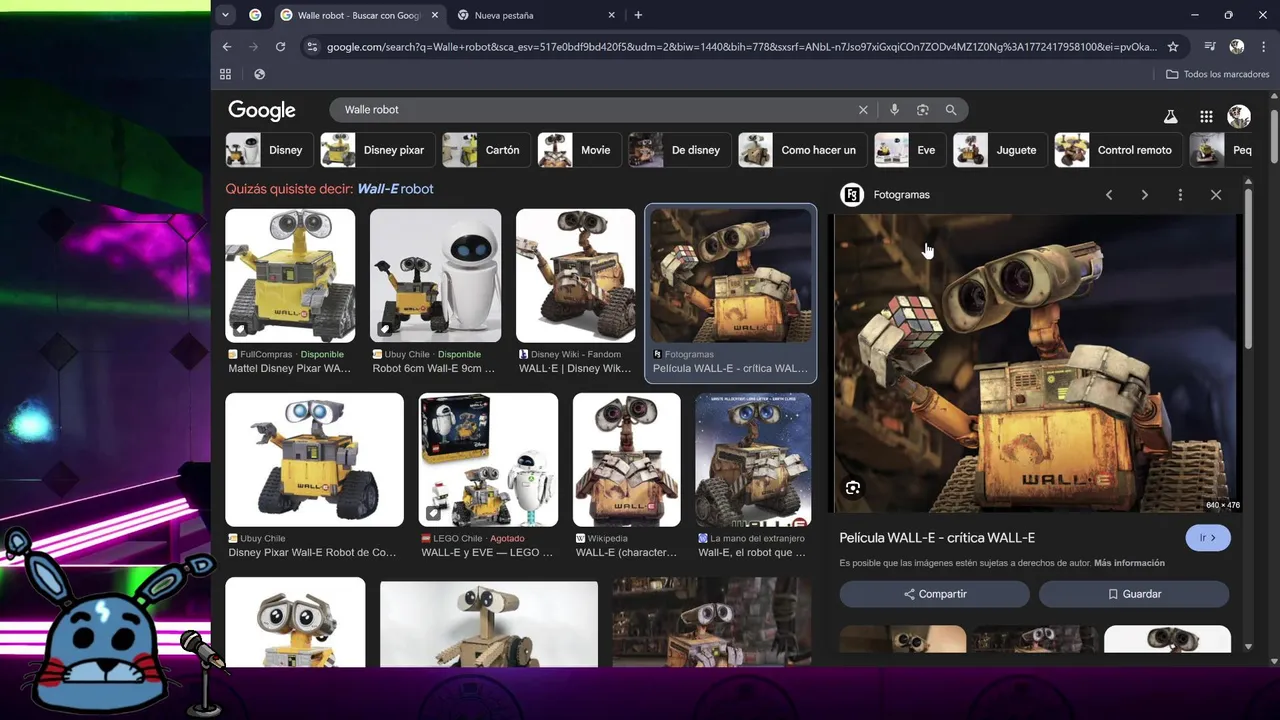Screen dimensions: 1280x720
Task: Open the Chrome media control icon
Action: (x=1210, y=47)
